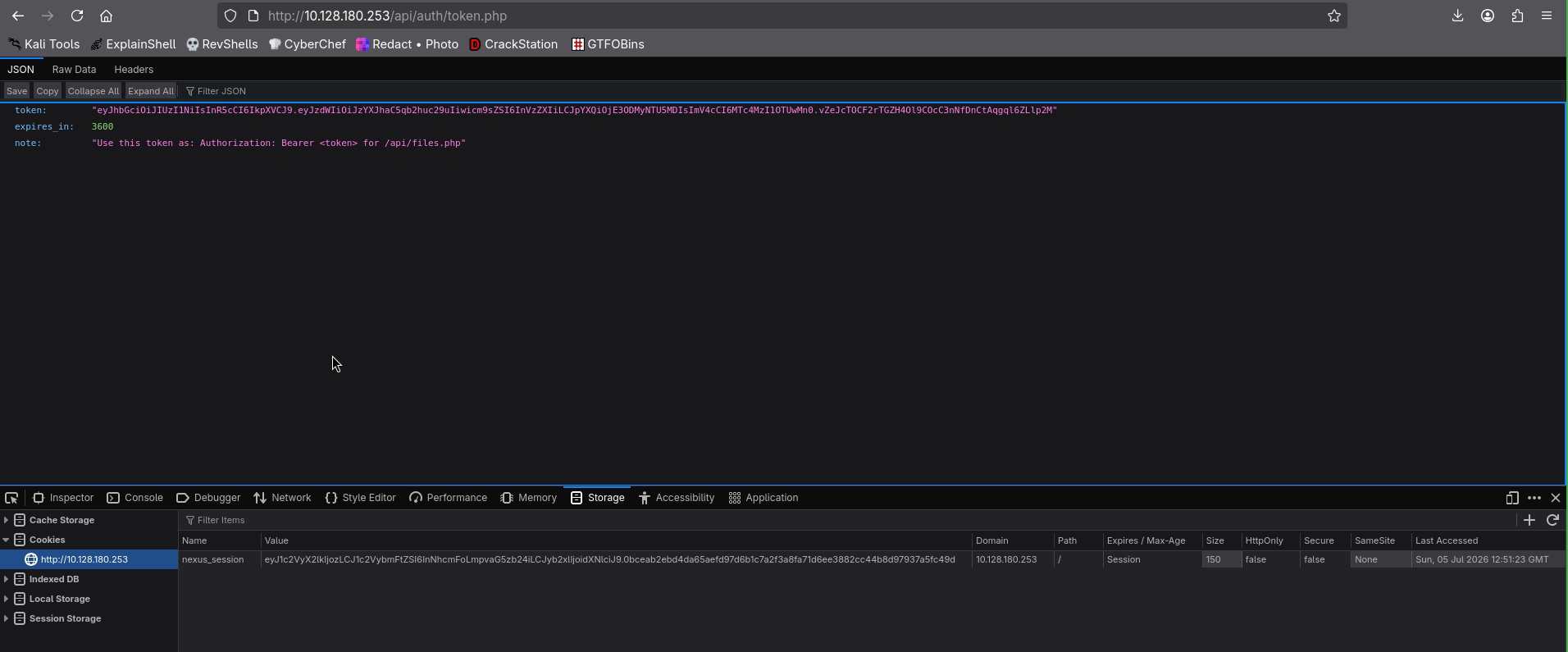Click the token JWT string value
Viewport: 1568px width, 652px height.
point(574,110)
